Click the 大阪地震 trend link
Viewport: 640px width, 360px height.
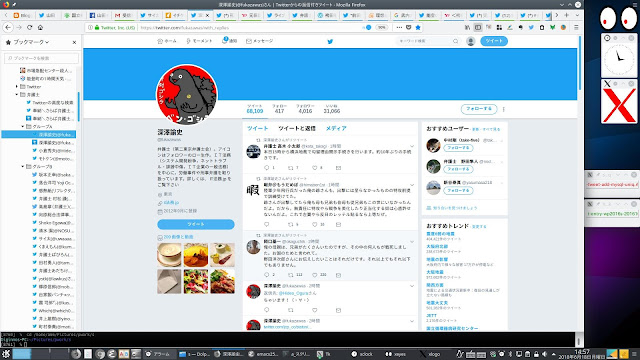point(435,272)
